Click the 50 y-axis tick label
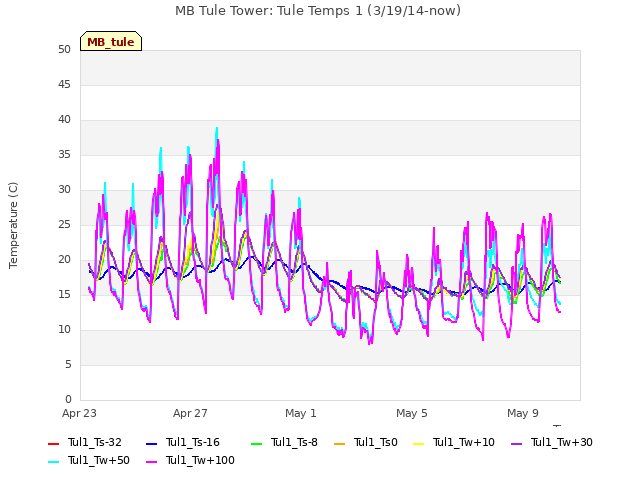The height and width of the screenshot is (480, 640). click(x=64, y=50)
